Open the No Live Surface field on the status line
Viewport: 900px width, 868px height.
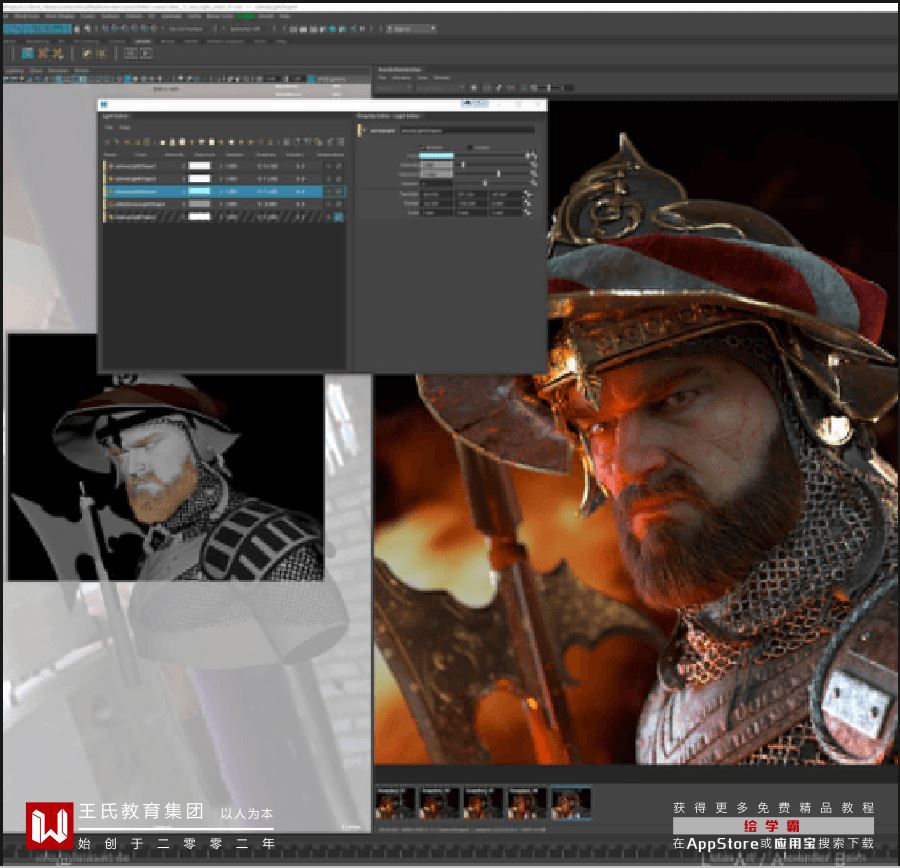click(185, 29)
